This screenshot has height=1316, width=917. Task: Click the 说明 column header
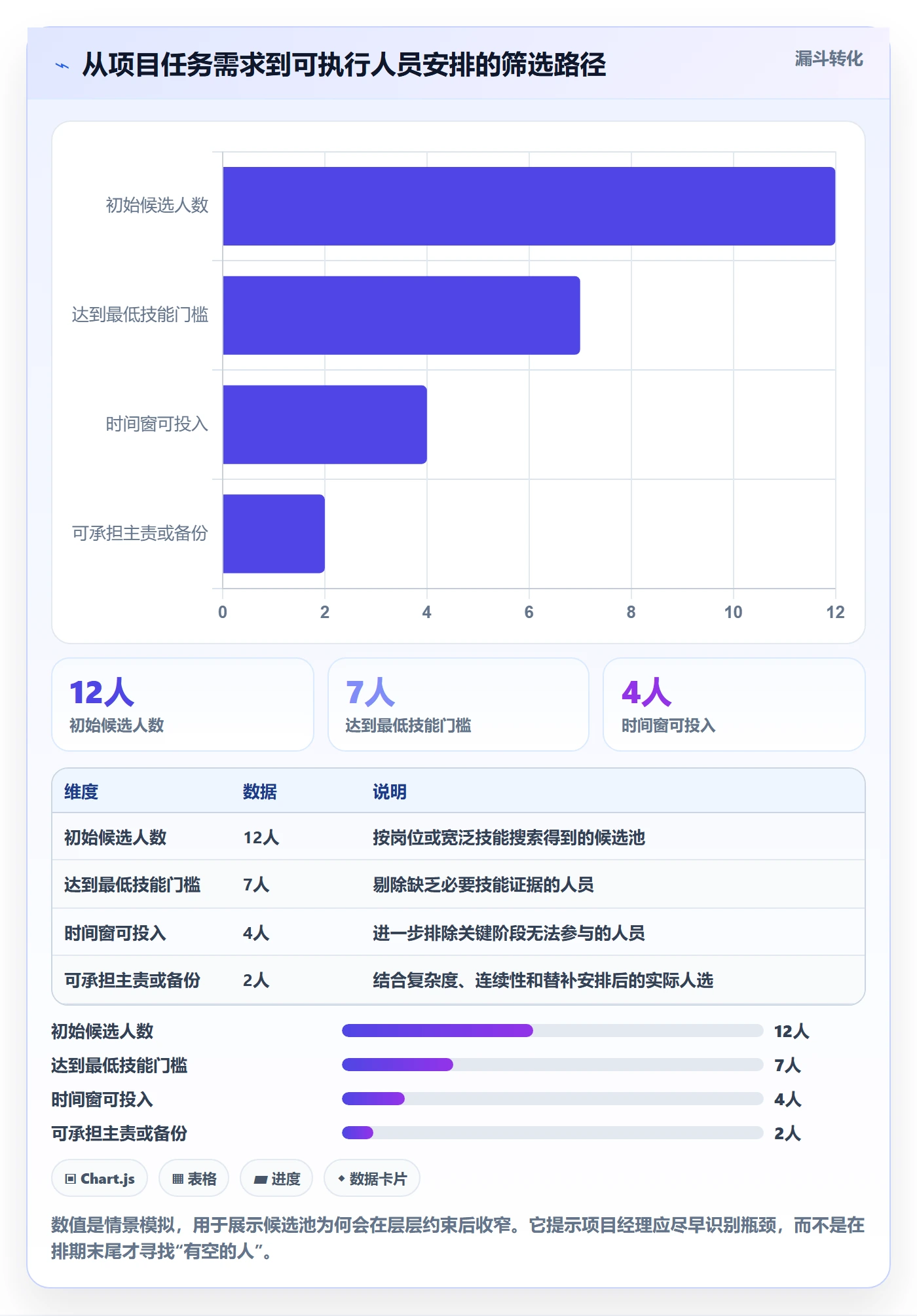[390, 792]
